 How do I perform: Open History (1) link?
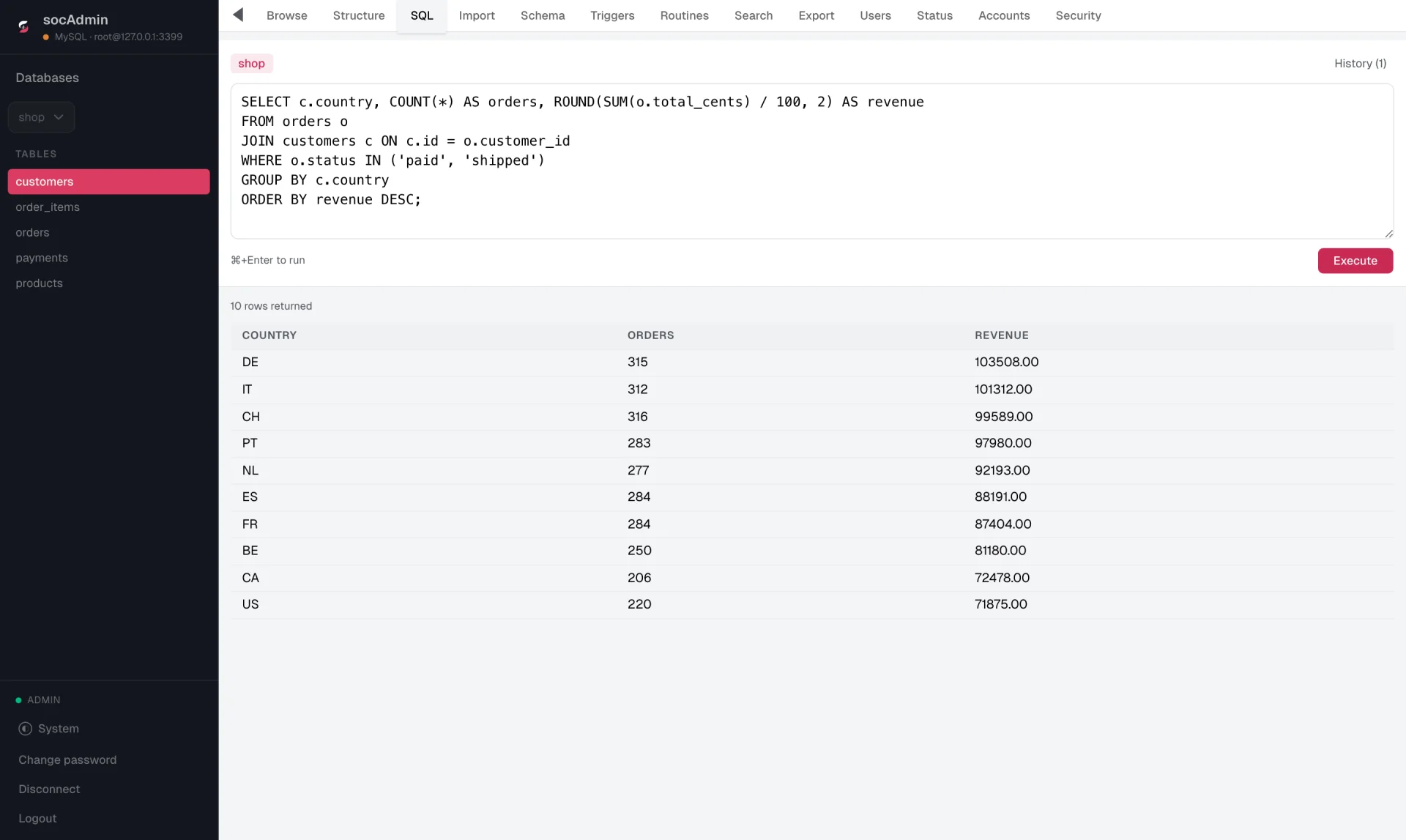(x=1360, y=64)
